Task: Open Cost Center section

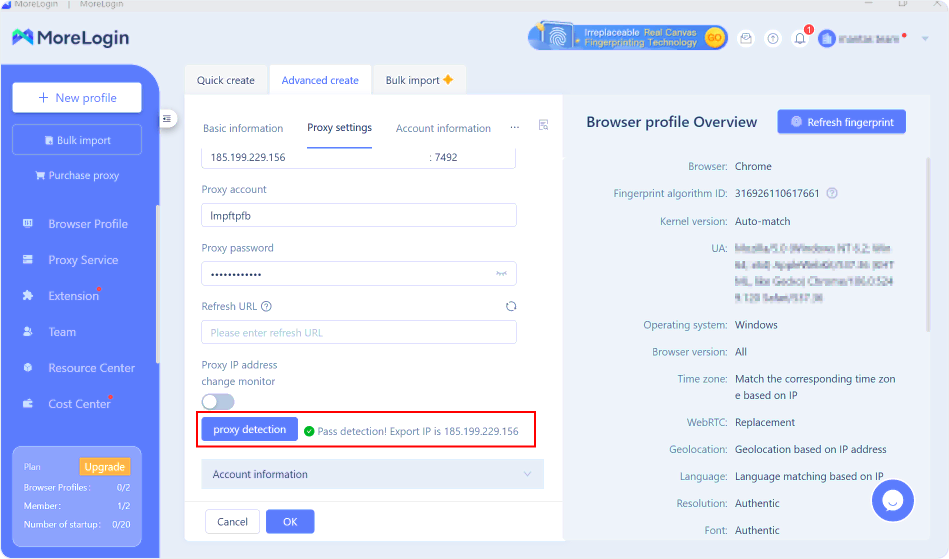Action: 79,404
